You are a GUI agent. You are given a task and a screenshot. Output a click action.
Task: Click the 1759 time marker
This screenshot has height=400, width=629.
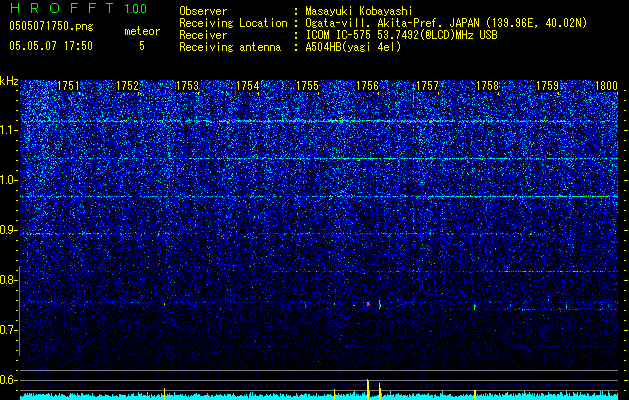(x=547, y=86)
